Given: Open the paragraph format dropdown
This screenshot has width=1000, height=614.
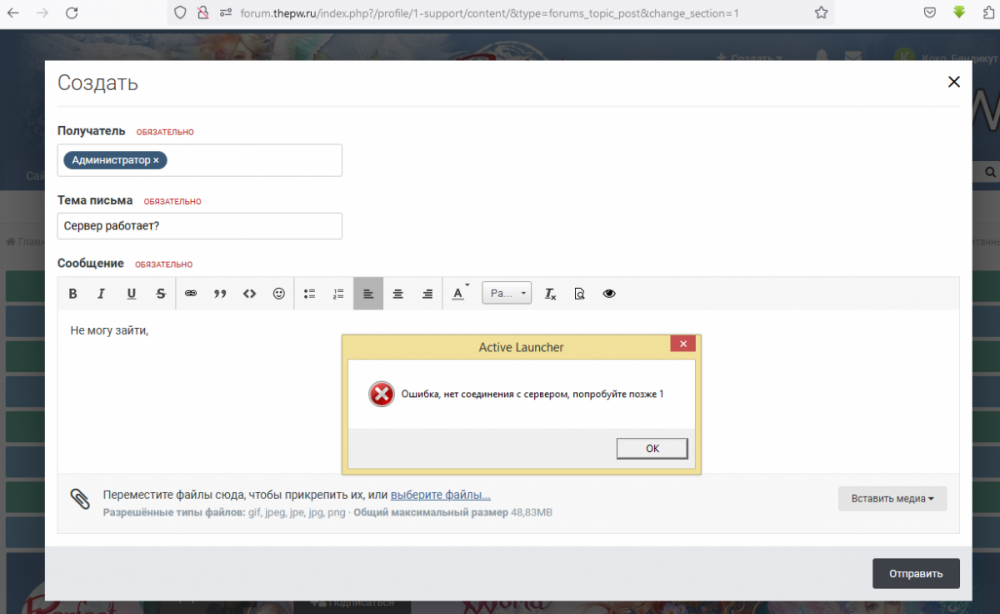Looking at the screenshot, I should click(506, 293).
